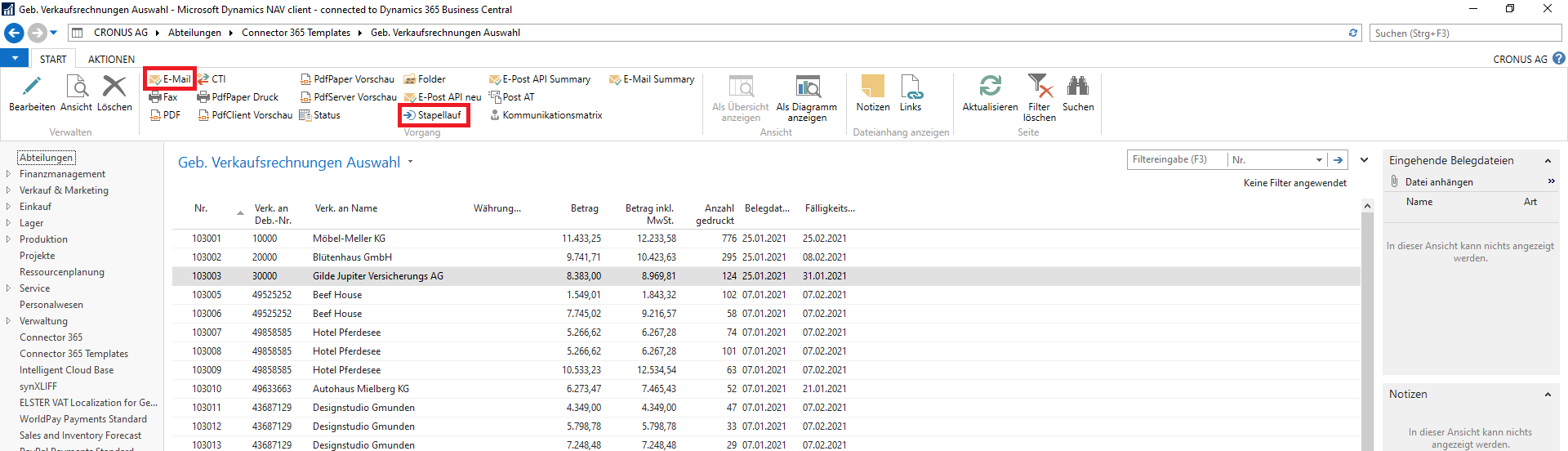
Task: Switch to Als Diagramm anzeigen
Action: click(807, 99)
